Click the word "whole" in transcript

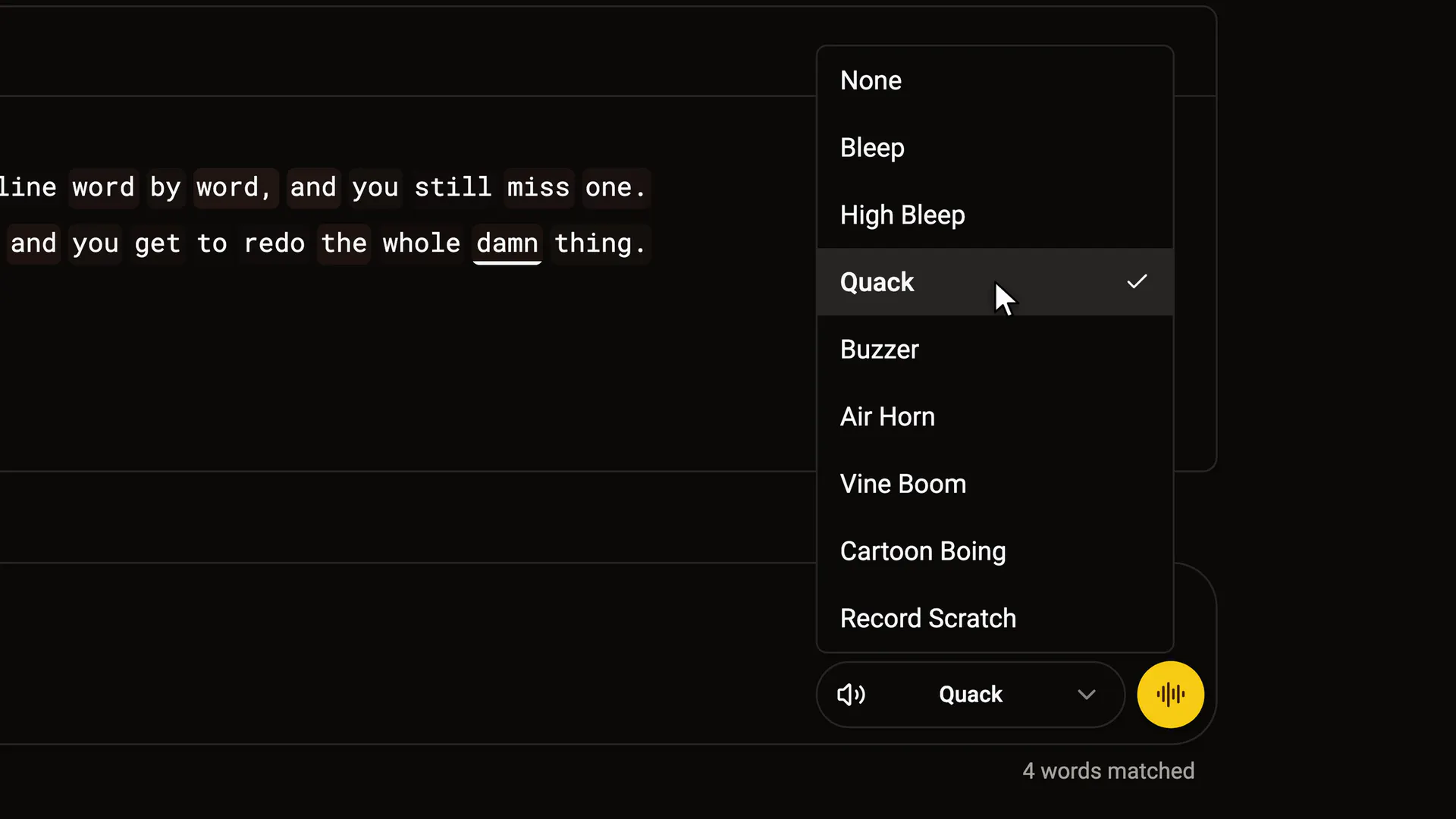(x=421, y=243)
